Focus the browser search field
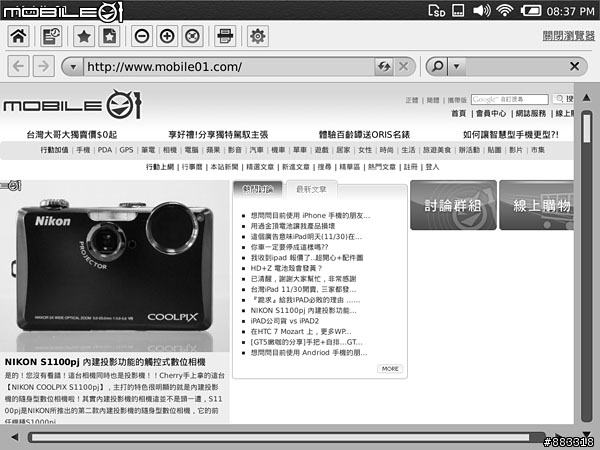The image size is (600, 450). pyautogui.click(x=515, y=67)
